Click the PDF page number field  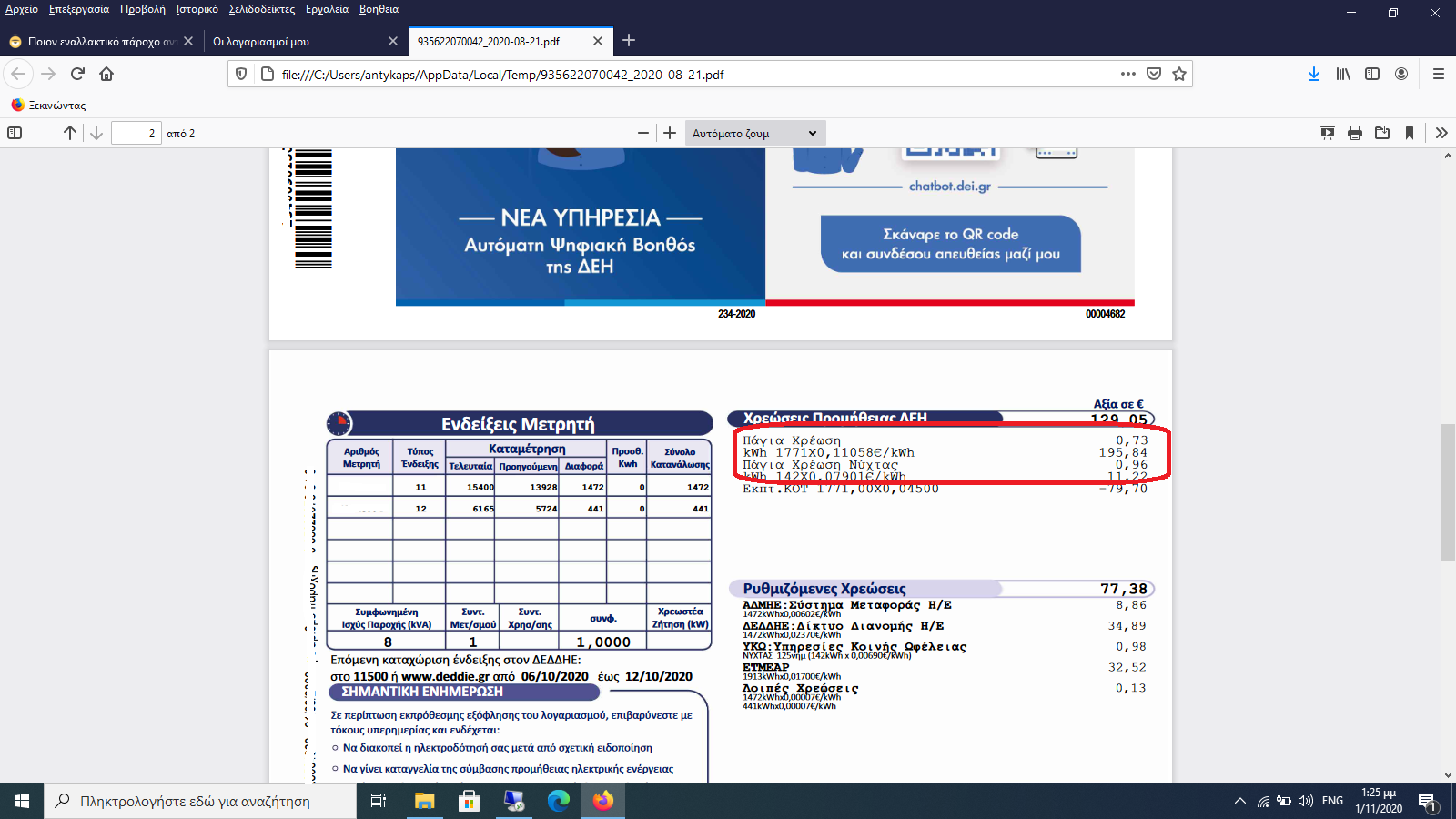tap(136, 133)
